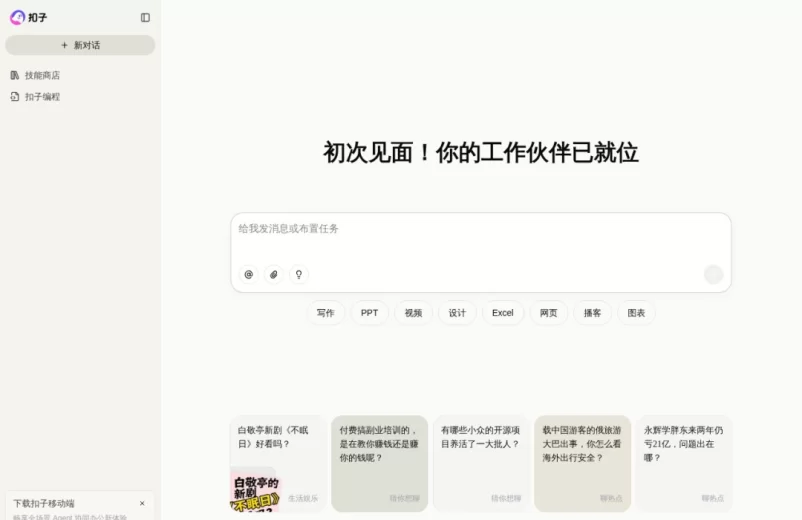Click the 下载扣子移动端 banner text

[44, 503]
